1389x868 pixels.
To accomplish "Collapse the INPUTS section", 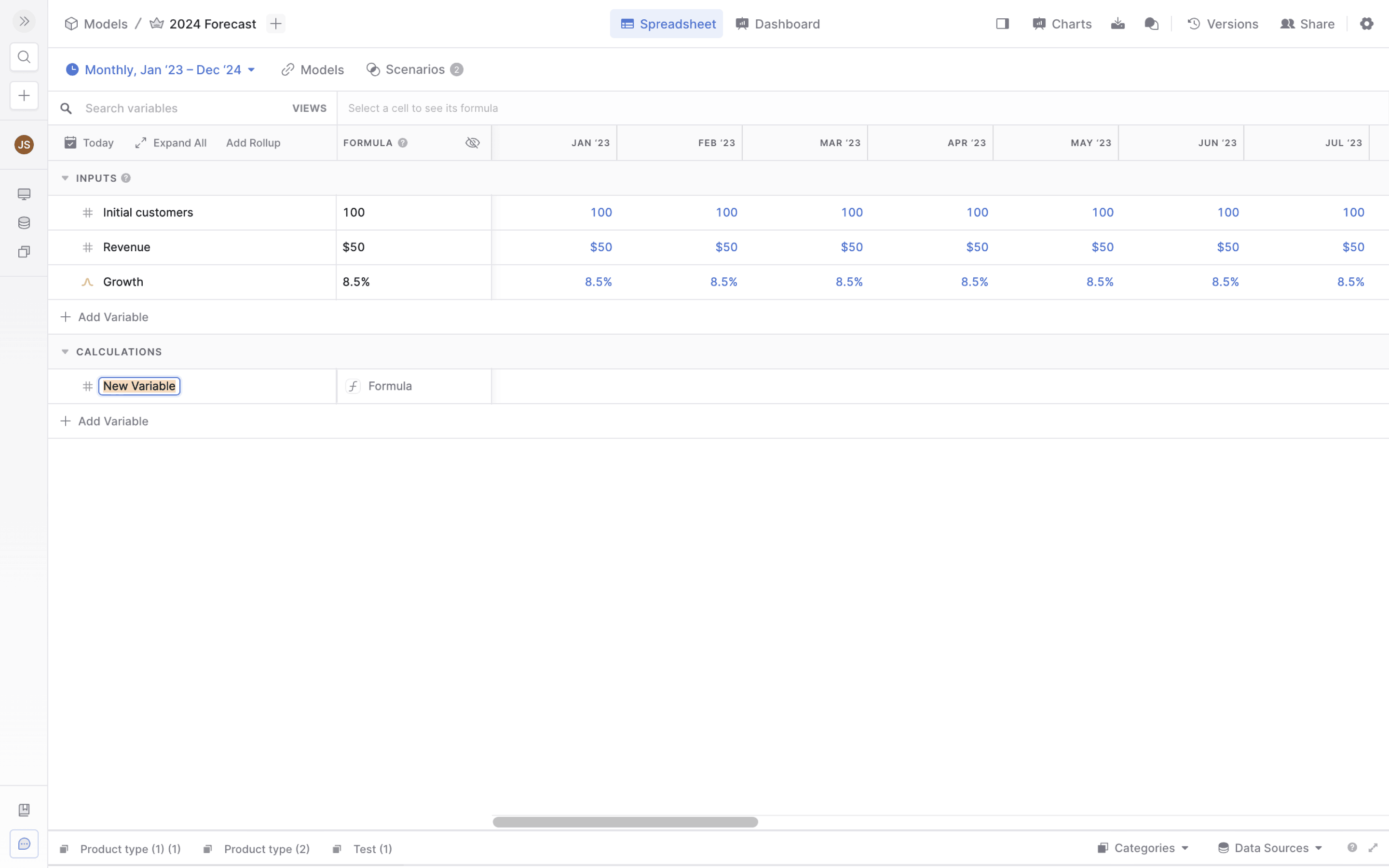I will [65, 178].
